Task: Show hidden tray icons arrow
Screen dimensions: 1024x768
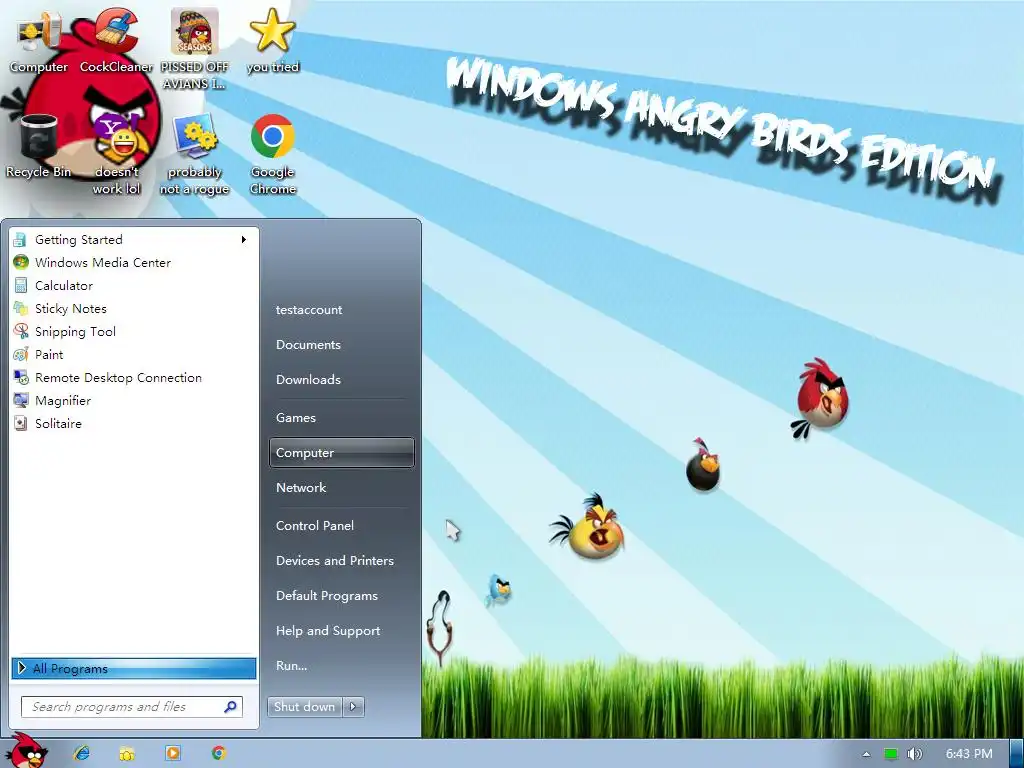Action: (x=867, y=754)
